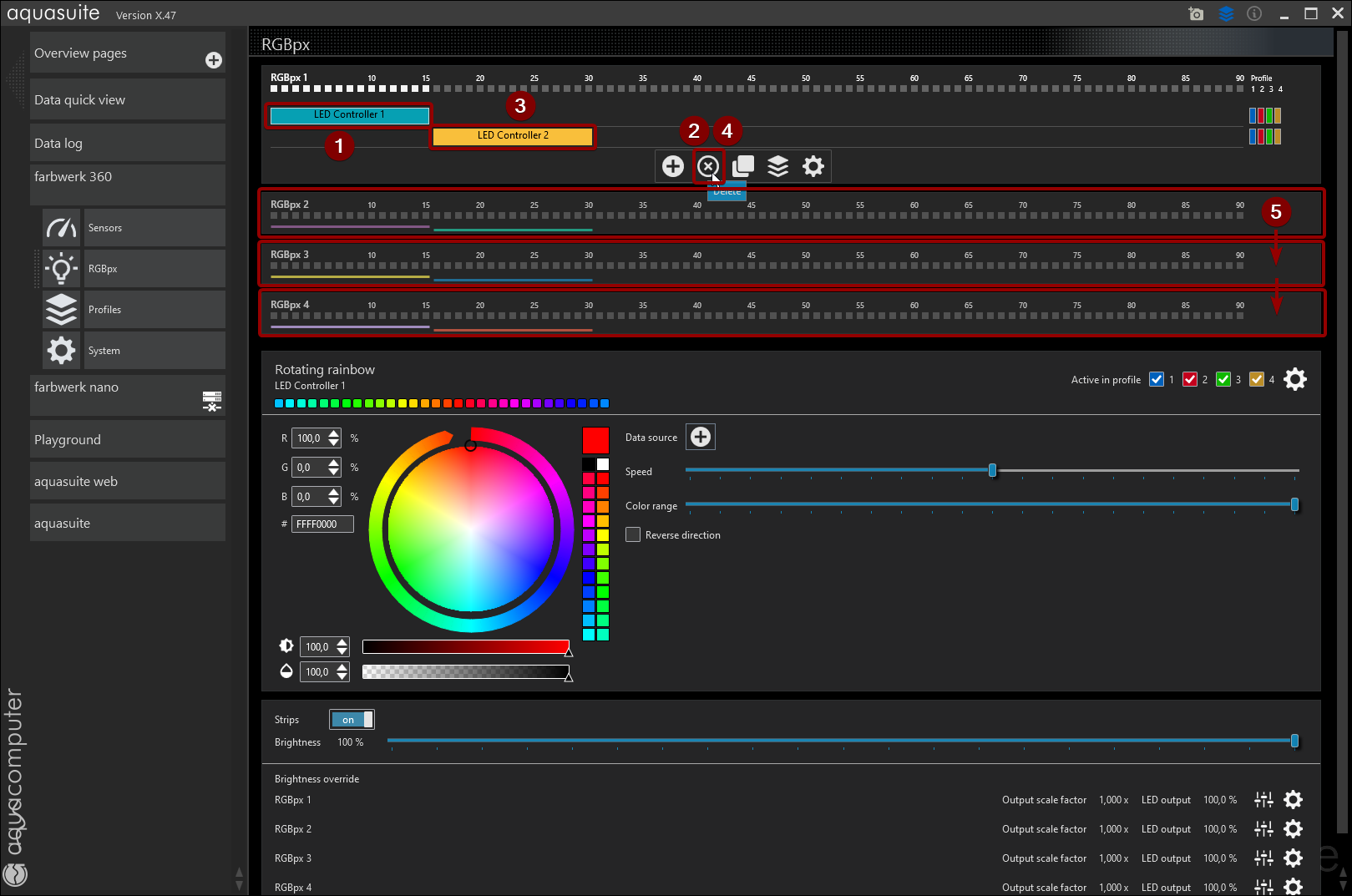Add a data source with plus icon

[x=700, y=437]
